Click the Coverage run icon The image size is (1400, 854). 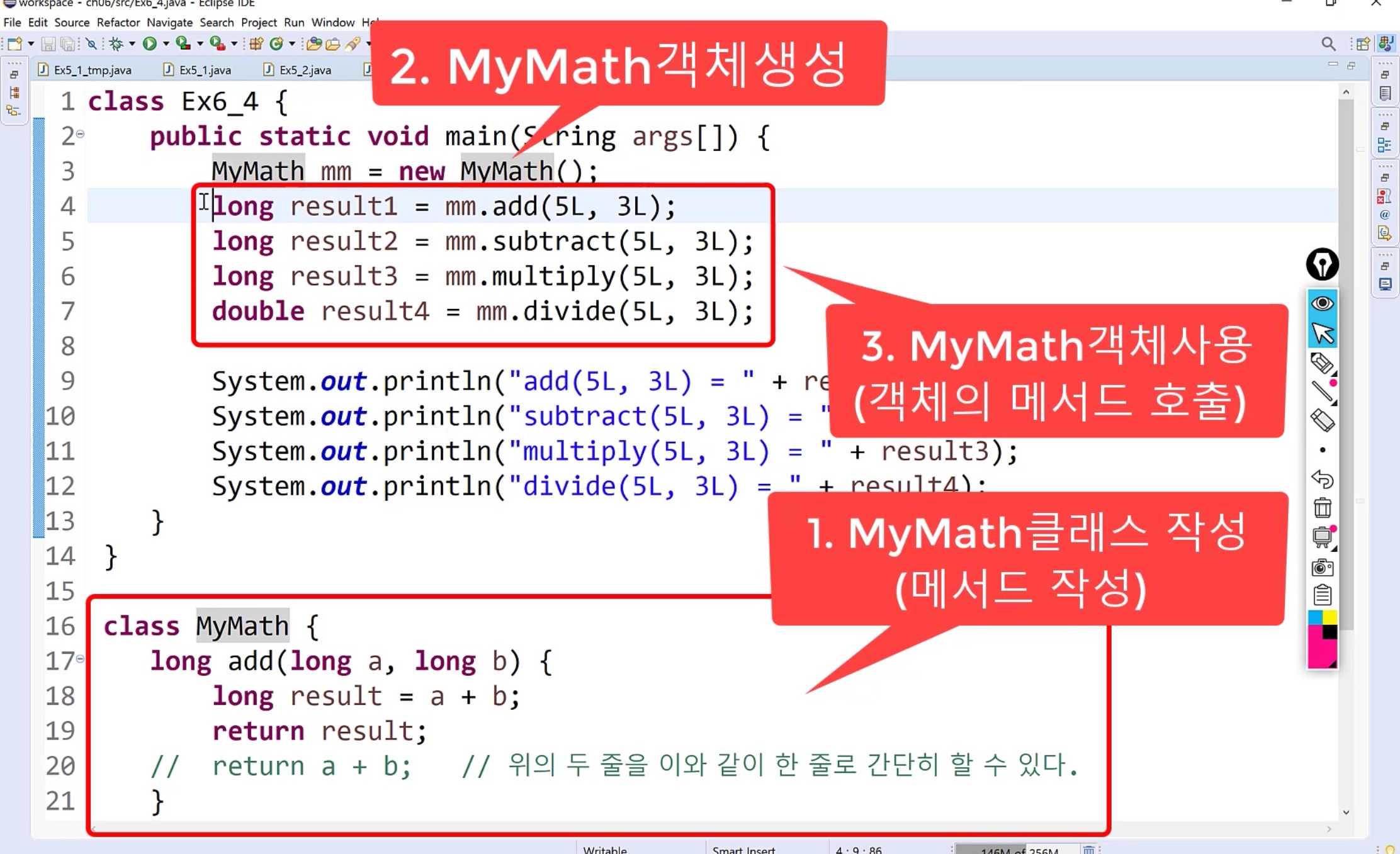[183, 43]
